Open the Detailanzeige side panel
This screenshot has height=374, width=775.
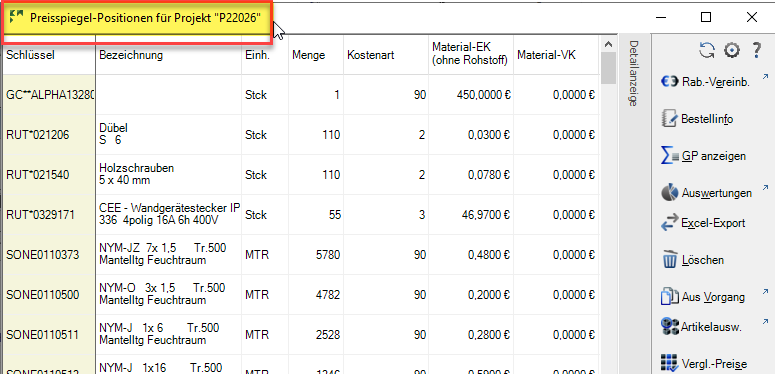pyautogui.click(x=633, y=73)
